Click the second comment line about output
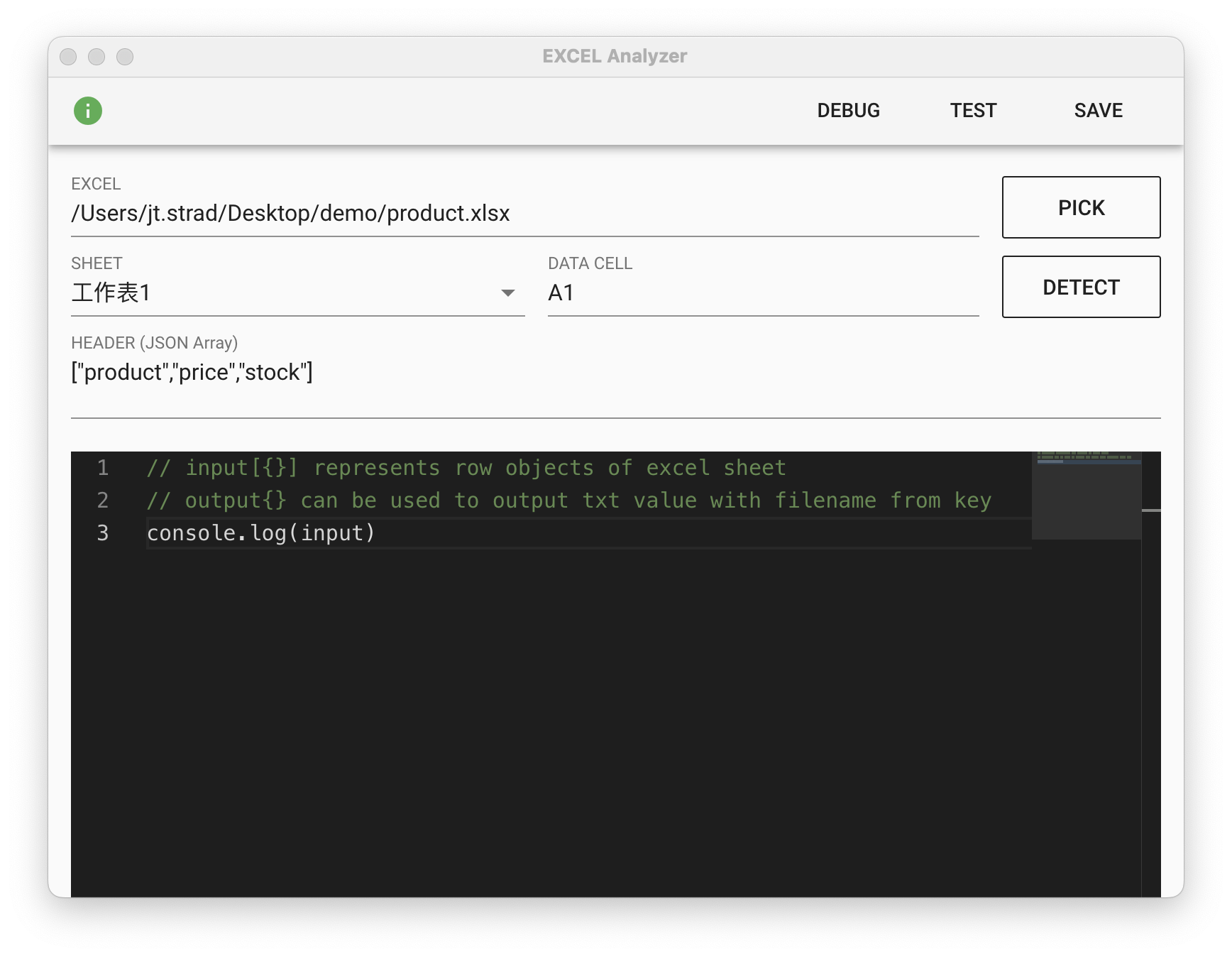 tap(568, 501)
